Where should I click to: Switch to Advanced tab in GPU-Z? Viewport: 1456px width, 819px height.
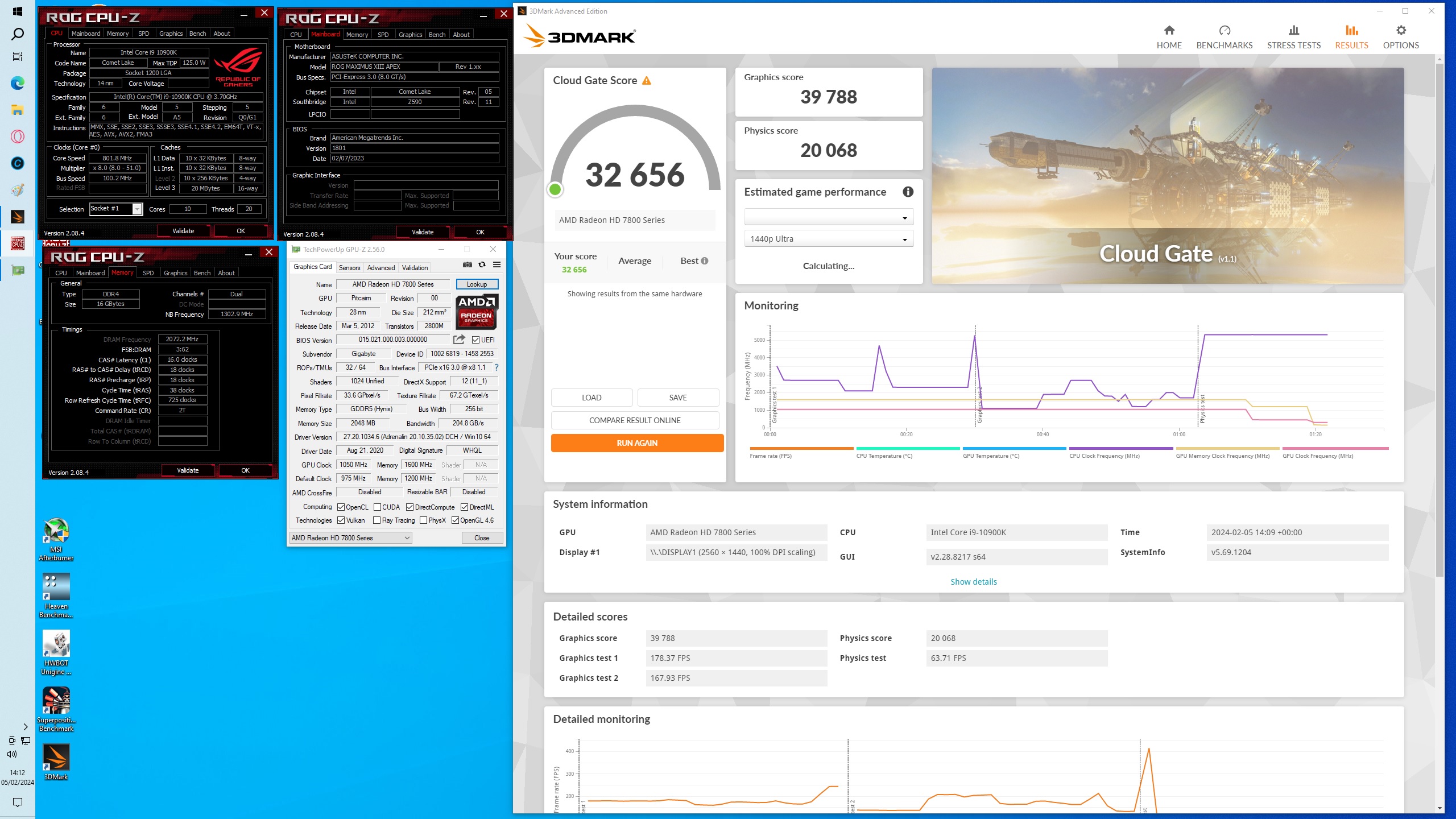380,268
